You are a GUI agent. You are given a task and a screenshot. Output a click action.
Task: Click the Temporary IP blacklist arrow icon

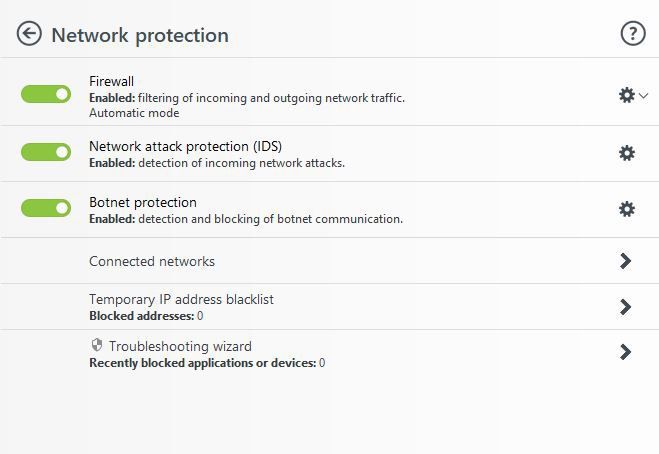pyautogui.click(x=625, y=307)
